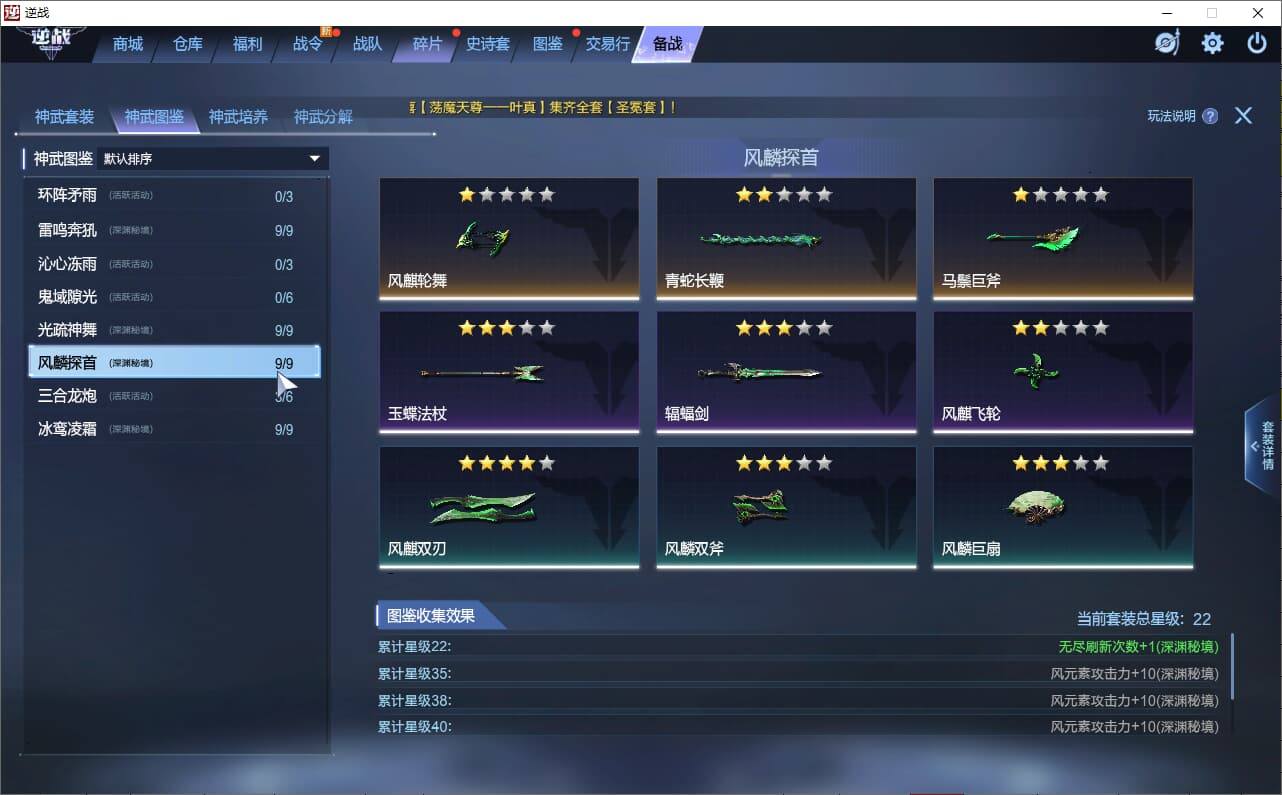The height and width of the screenshot is (795, 1282).
Task: Open the 交易行 tab
Action: tap(608, 44)
